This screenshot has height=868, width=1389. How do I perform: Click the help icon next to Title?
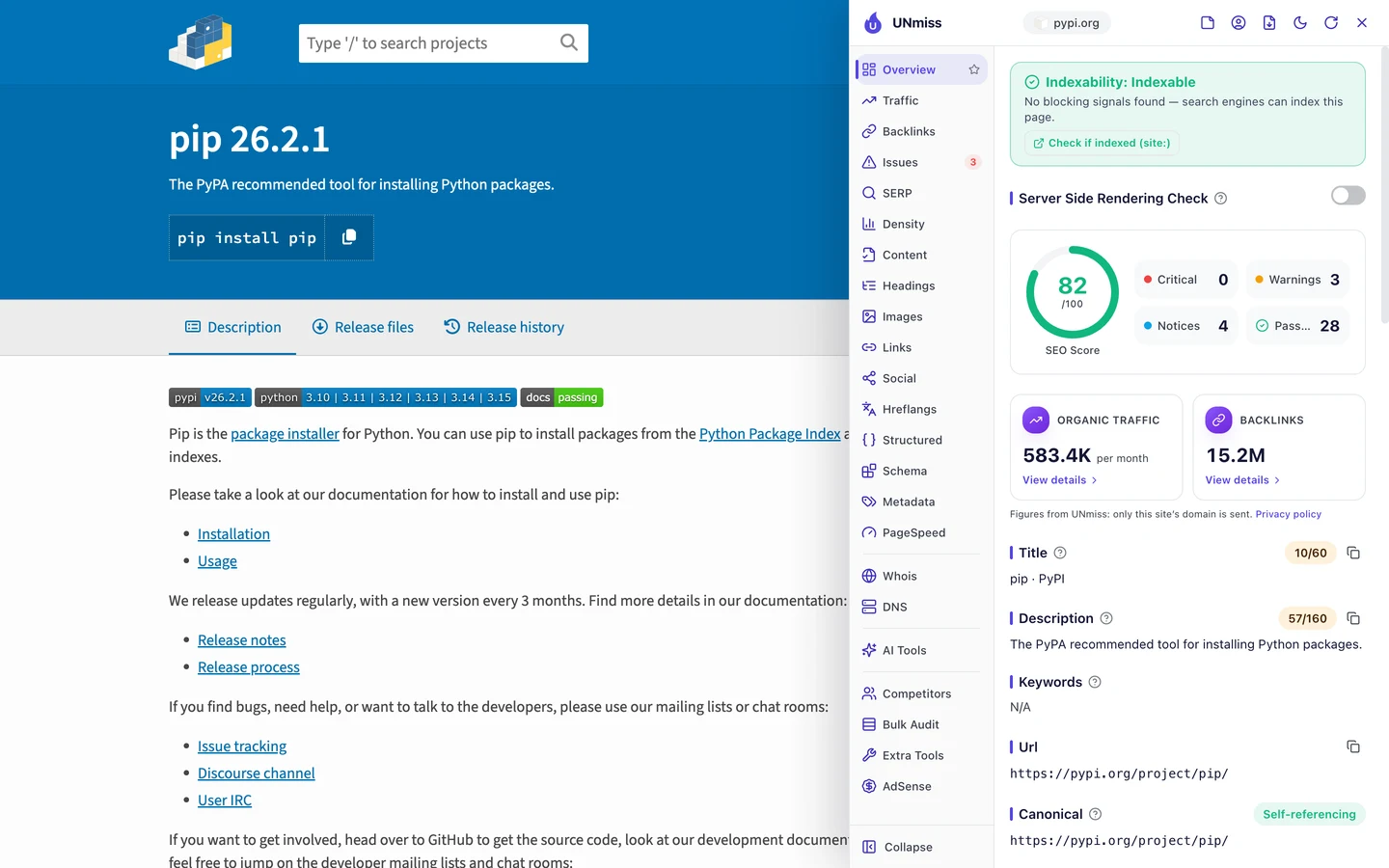coord(1060,553)
